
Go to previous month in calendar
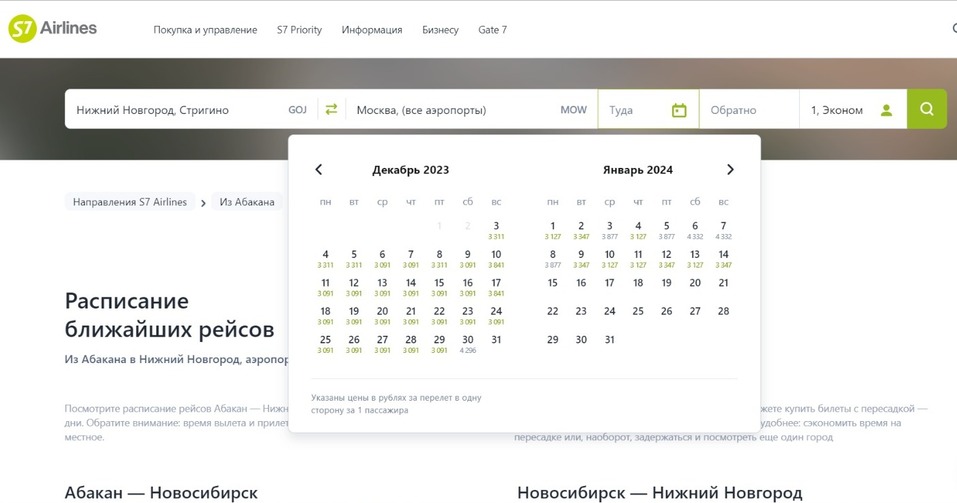(x=319, y=170)
